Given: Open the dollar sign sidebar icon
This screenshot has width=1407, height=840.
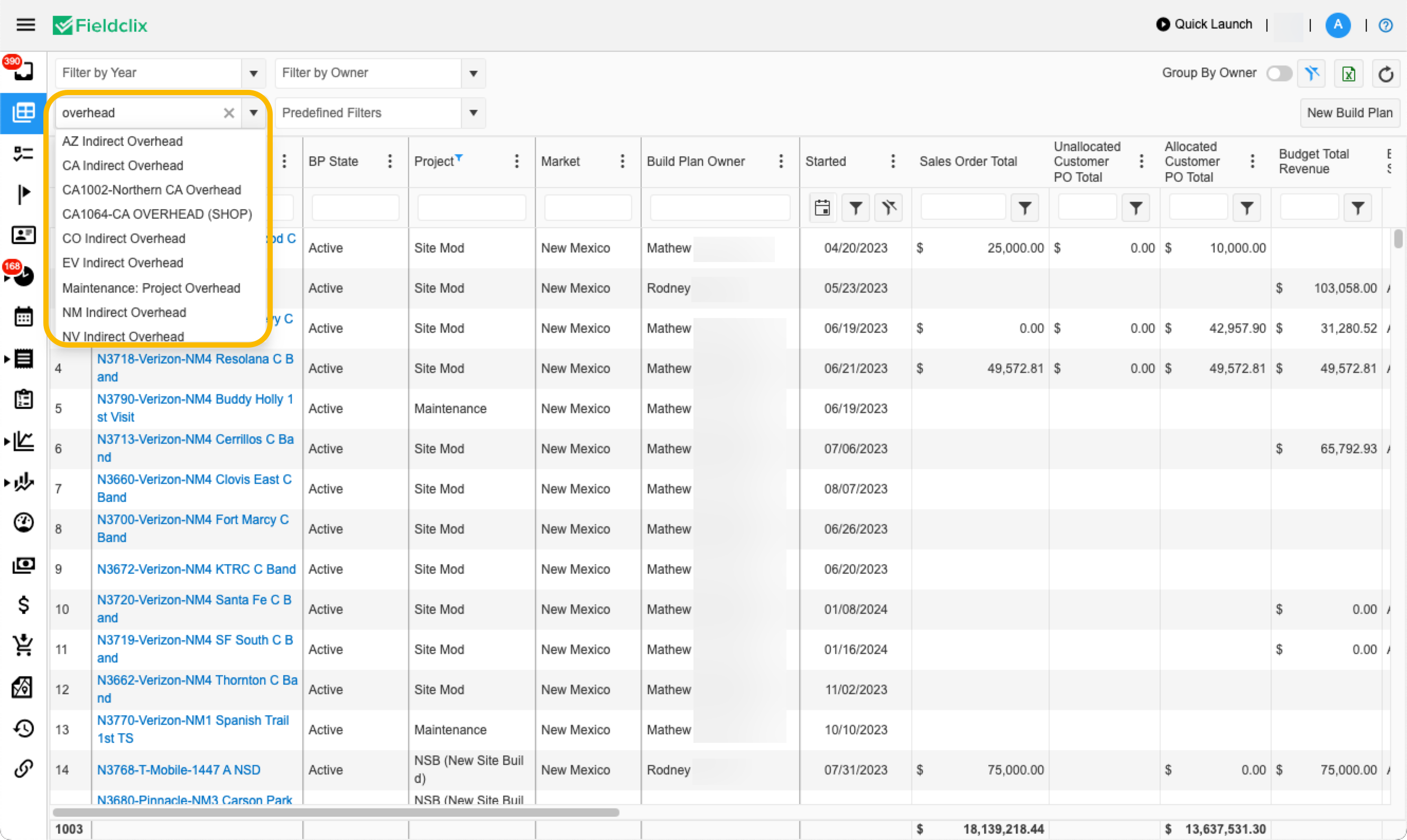Looking at the screenshot, I should [x=23, y=604].
